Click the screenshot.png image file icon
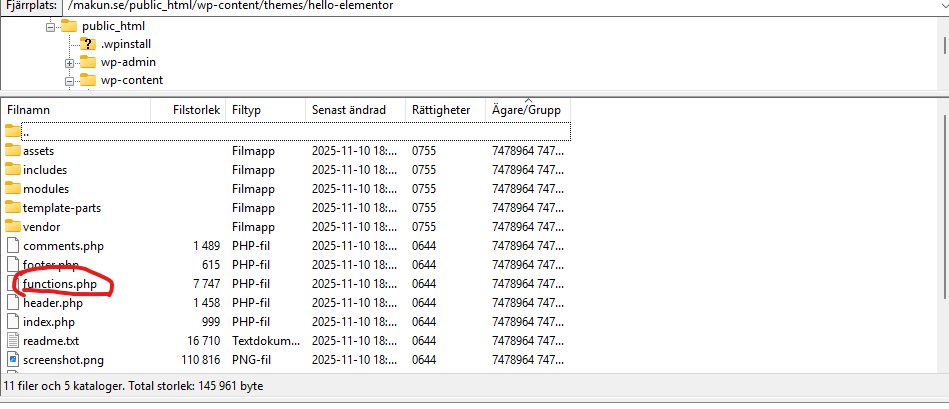This screenshot has height=409, width=949. pyautogui.click(x=13, y=358)
